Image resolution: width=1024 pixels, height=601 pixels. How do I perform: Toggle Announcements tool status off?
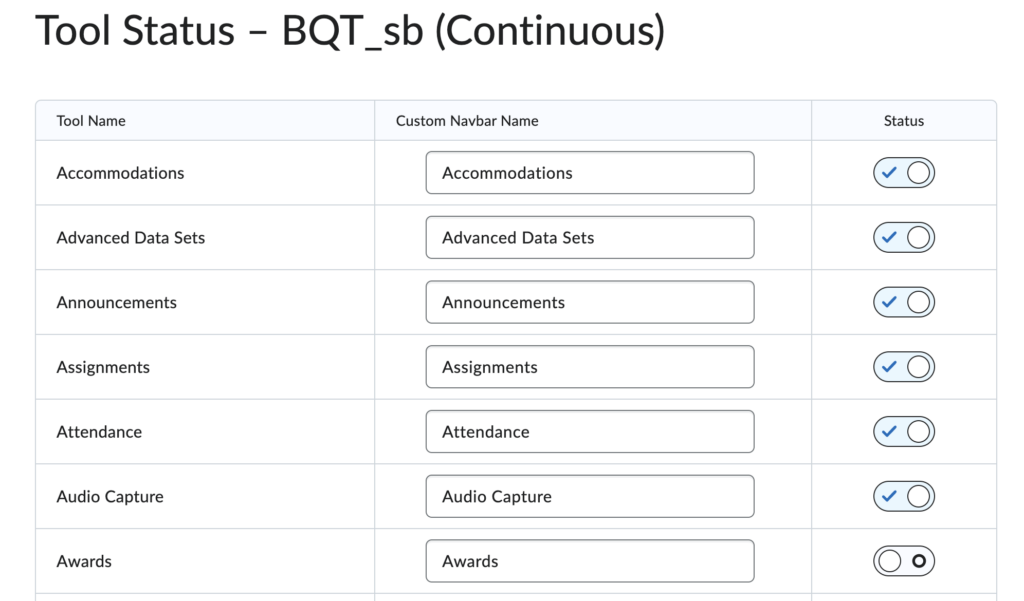pyautogui.click(x=904, y=302)
